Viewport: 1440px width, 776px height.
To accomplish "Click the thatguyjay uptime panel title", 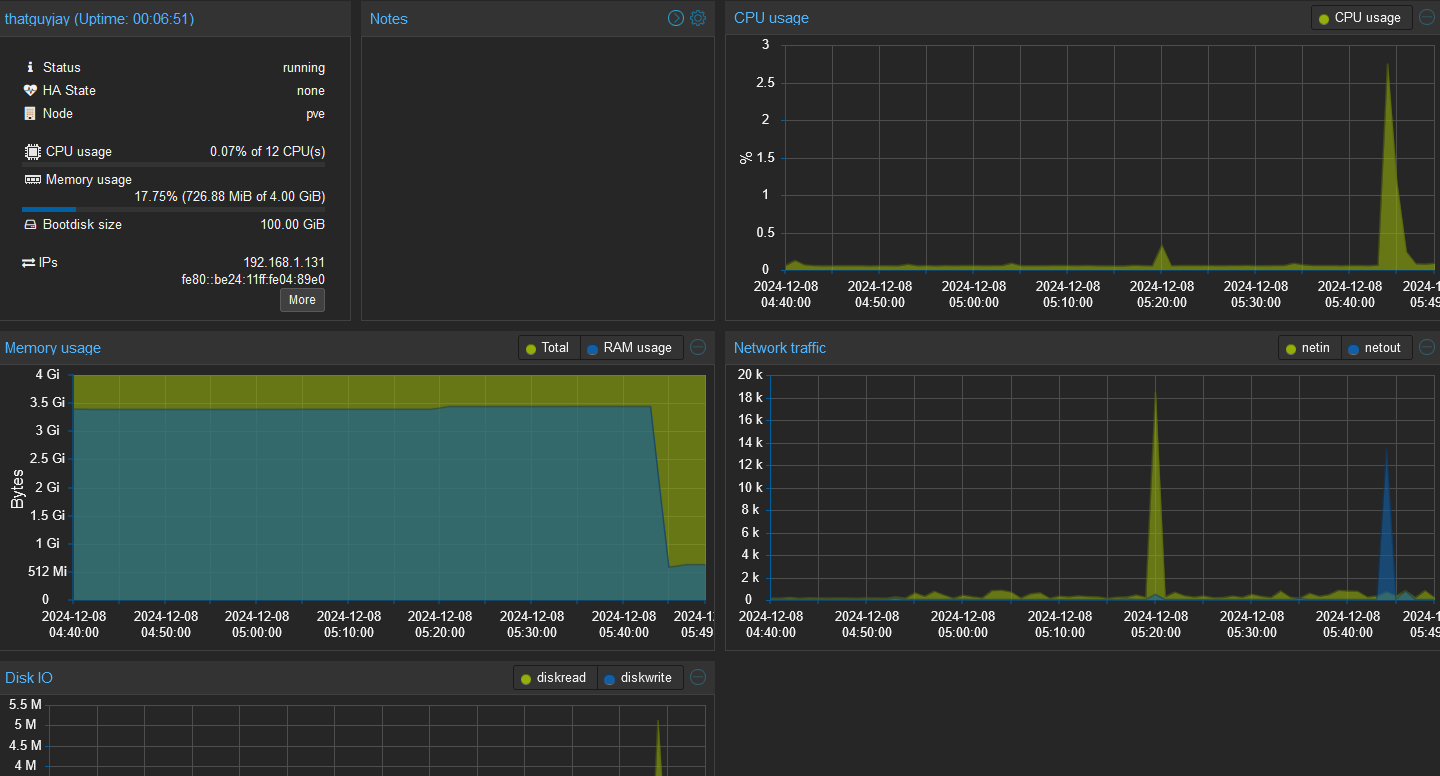I will coord(100,18).
